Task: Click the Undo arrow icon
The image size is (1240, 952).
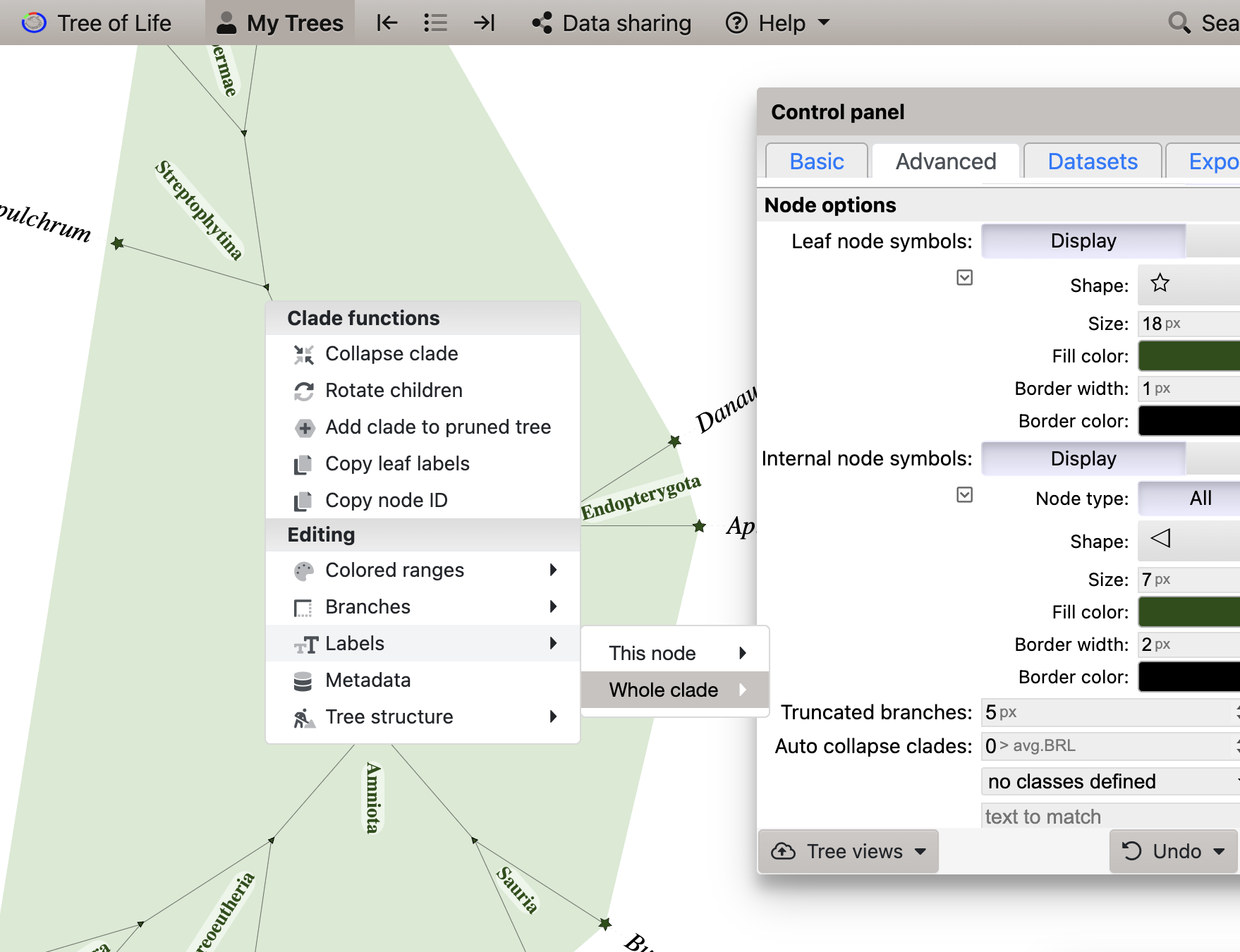Action: pyautogui.click(x=1131, y=851)
